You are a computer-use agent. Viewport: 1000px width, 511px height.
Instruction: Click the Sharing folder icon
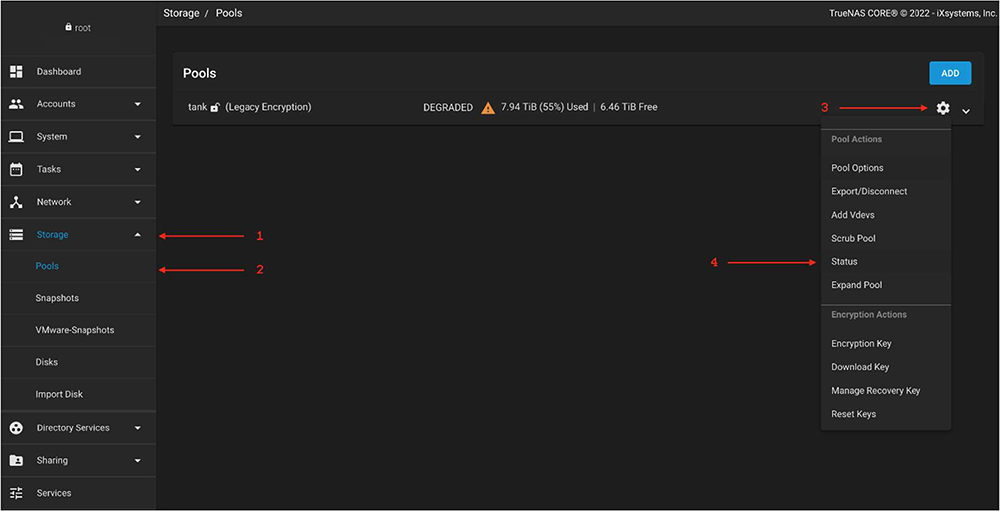point(16,460)
